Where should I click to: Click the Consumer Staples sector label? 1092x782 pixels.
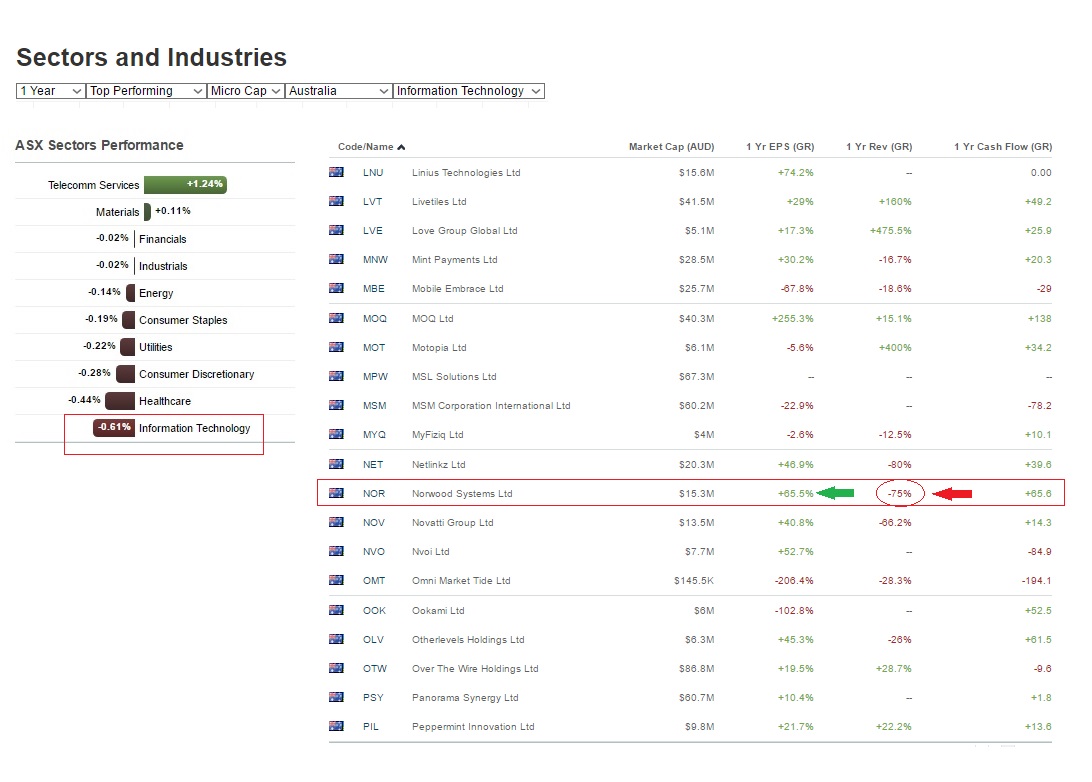[183, 320]
